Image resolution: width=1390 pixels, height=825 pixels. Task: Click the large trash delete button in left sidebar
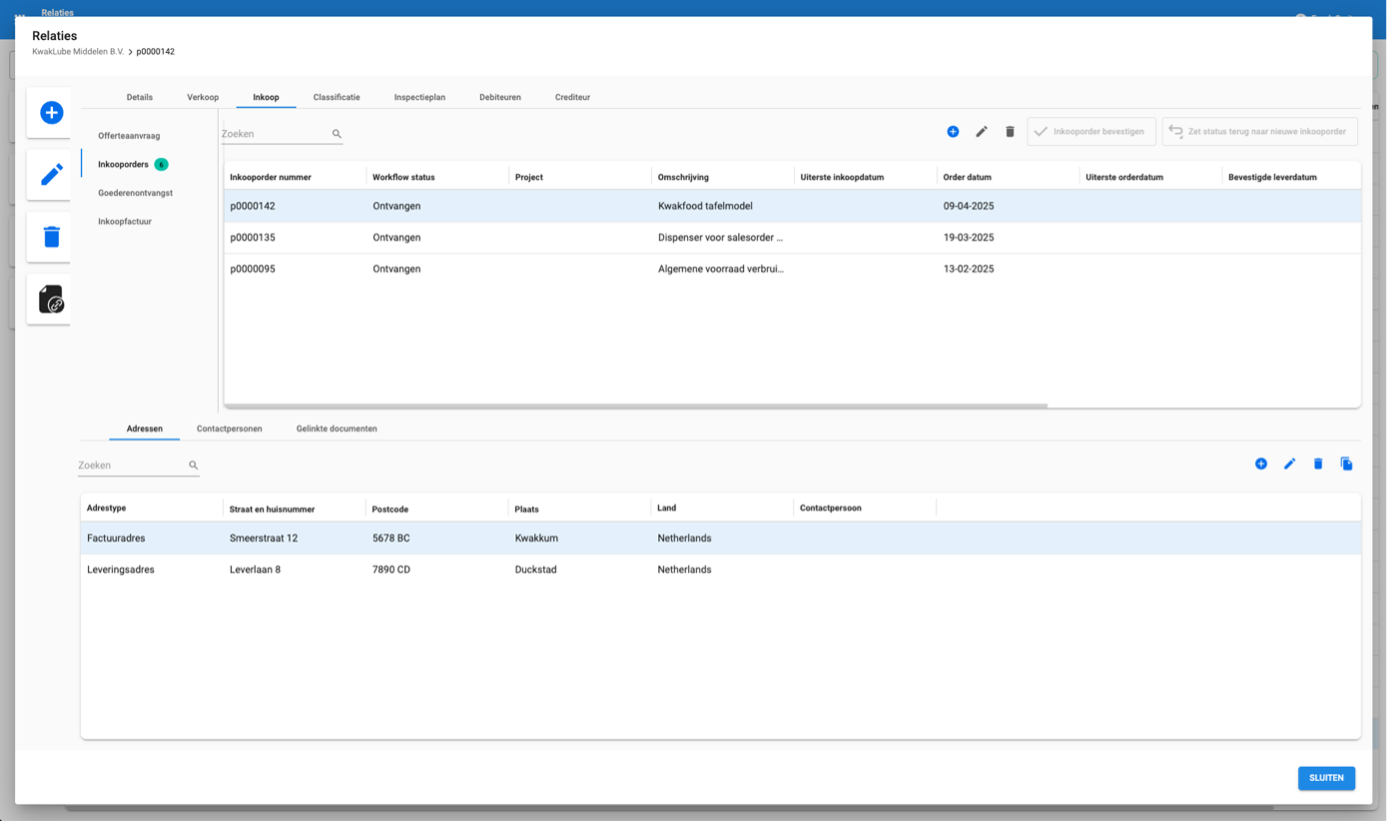(51, 237)
